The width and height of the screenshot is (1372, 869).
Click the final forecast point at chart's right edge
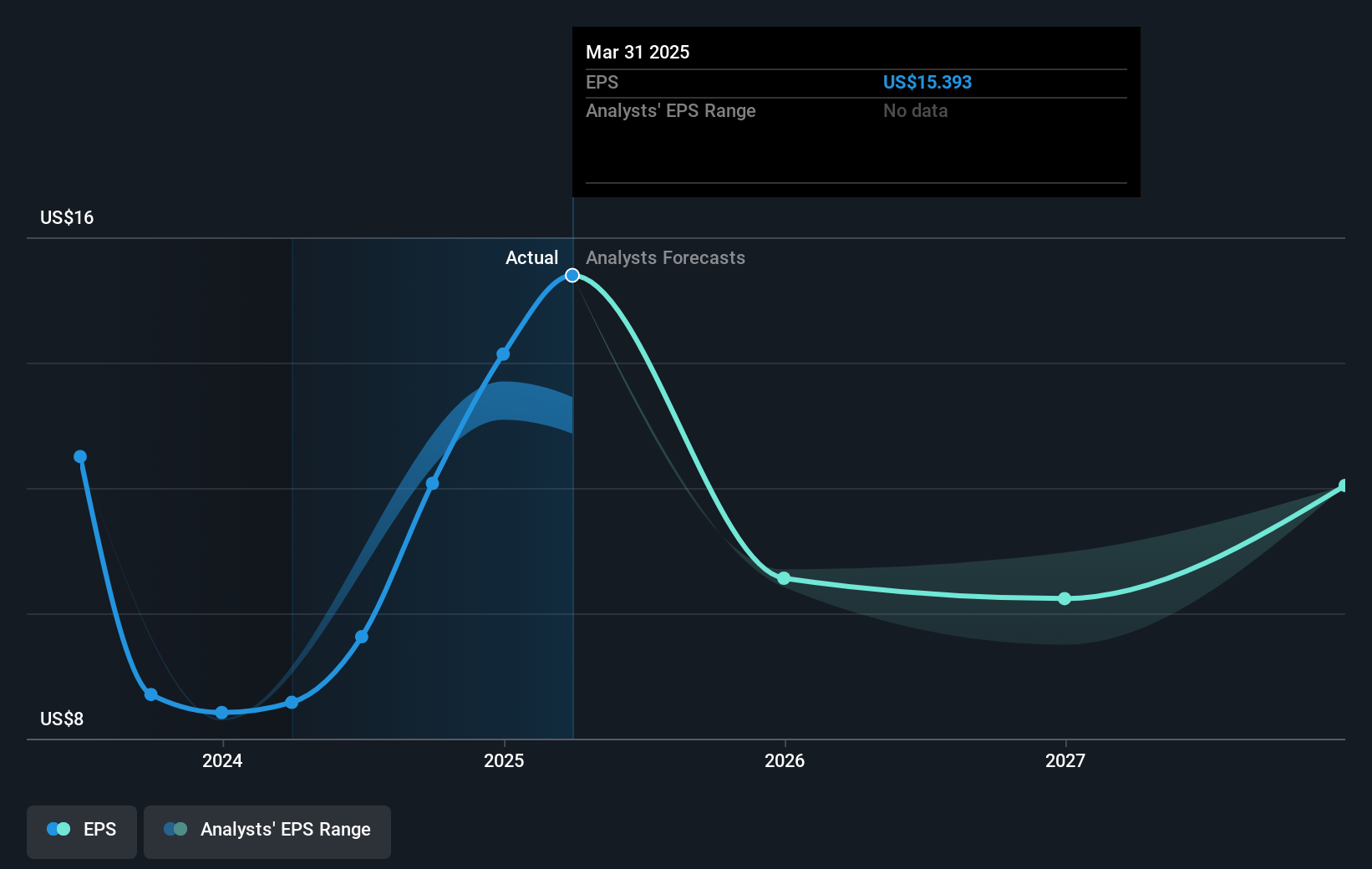[1344, 485]
